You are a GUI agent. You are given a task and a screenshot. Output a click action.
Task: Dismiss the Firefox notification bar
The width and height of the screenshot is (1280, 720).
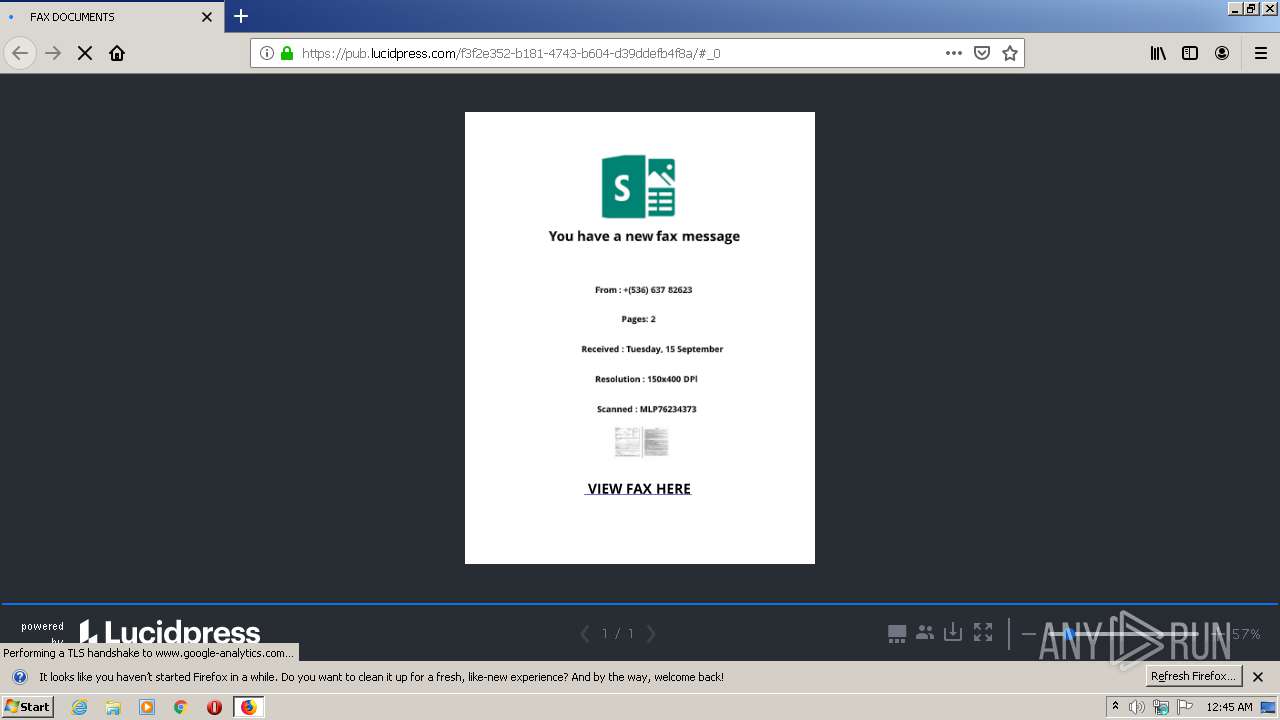coord(1258,677)
